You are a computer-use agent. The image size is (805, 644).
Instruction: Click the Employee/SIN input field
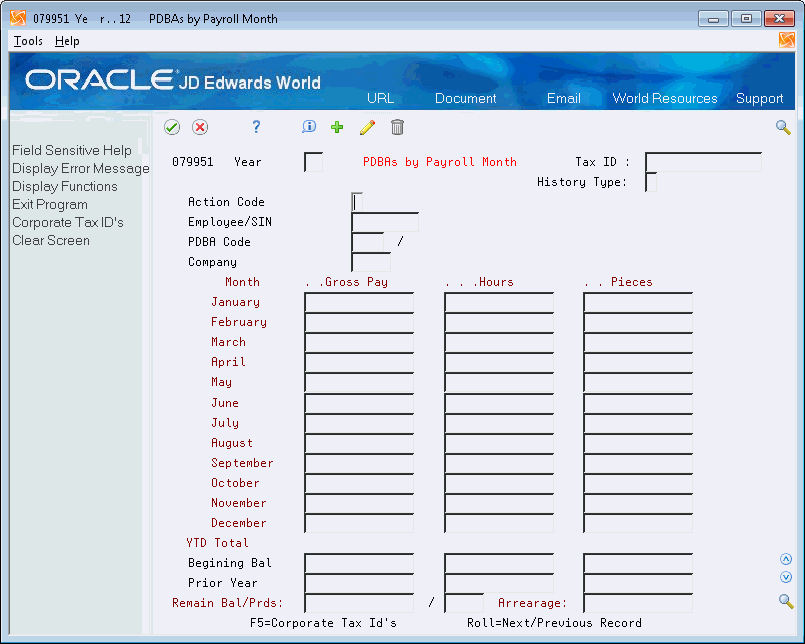coord(385,222)
